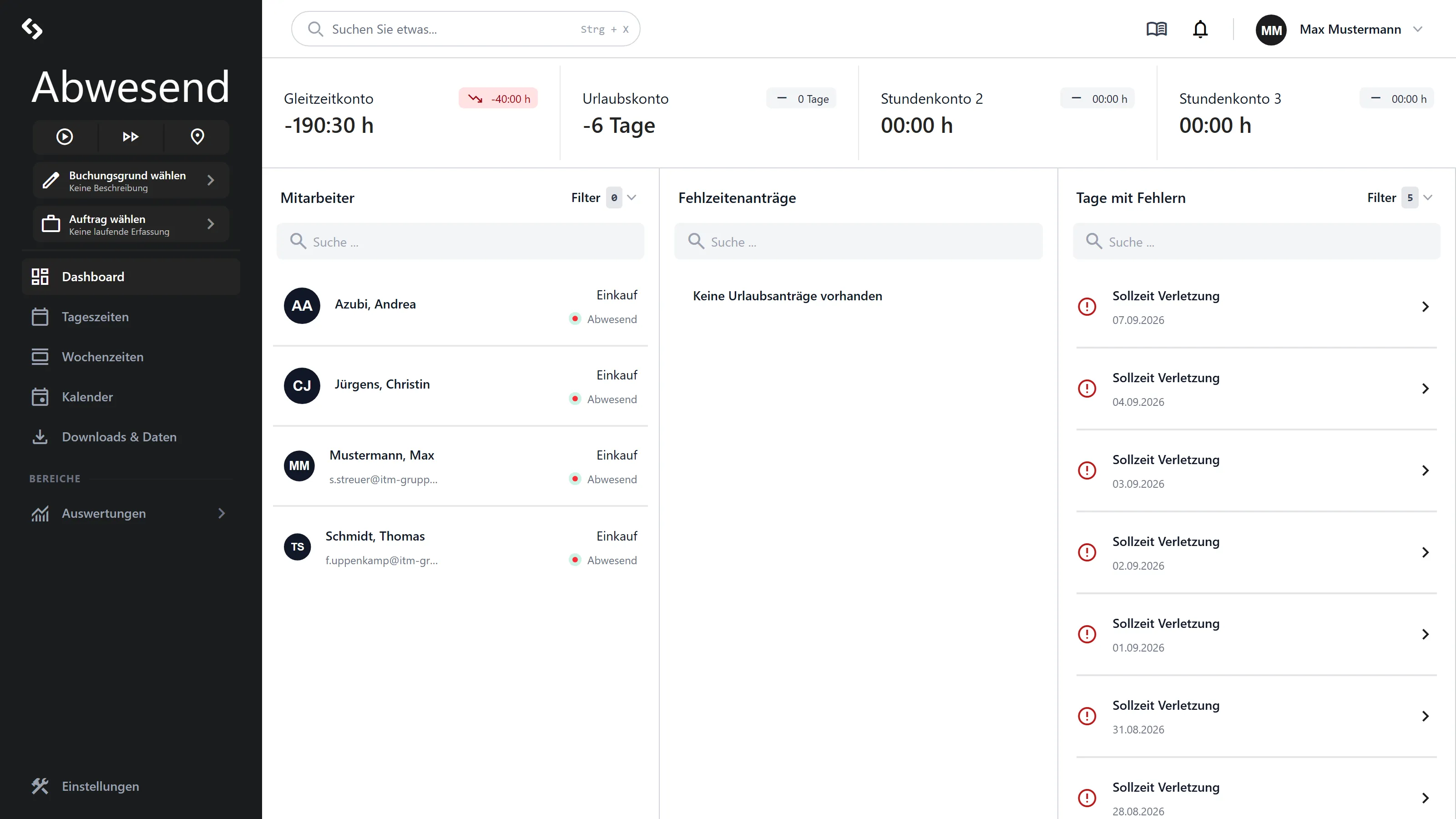Open the 04.09.2026 error chevron
Image resolution: width=1456 pixels, height=819 pixels.
click(x=1425, y=388)
